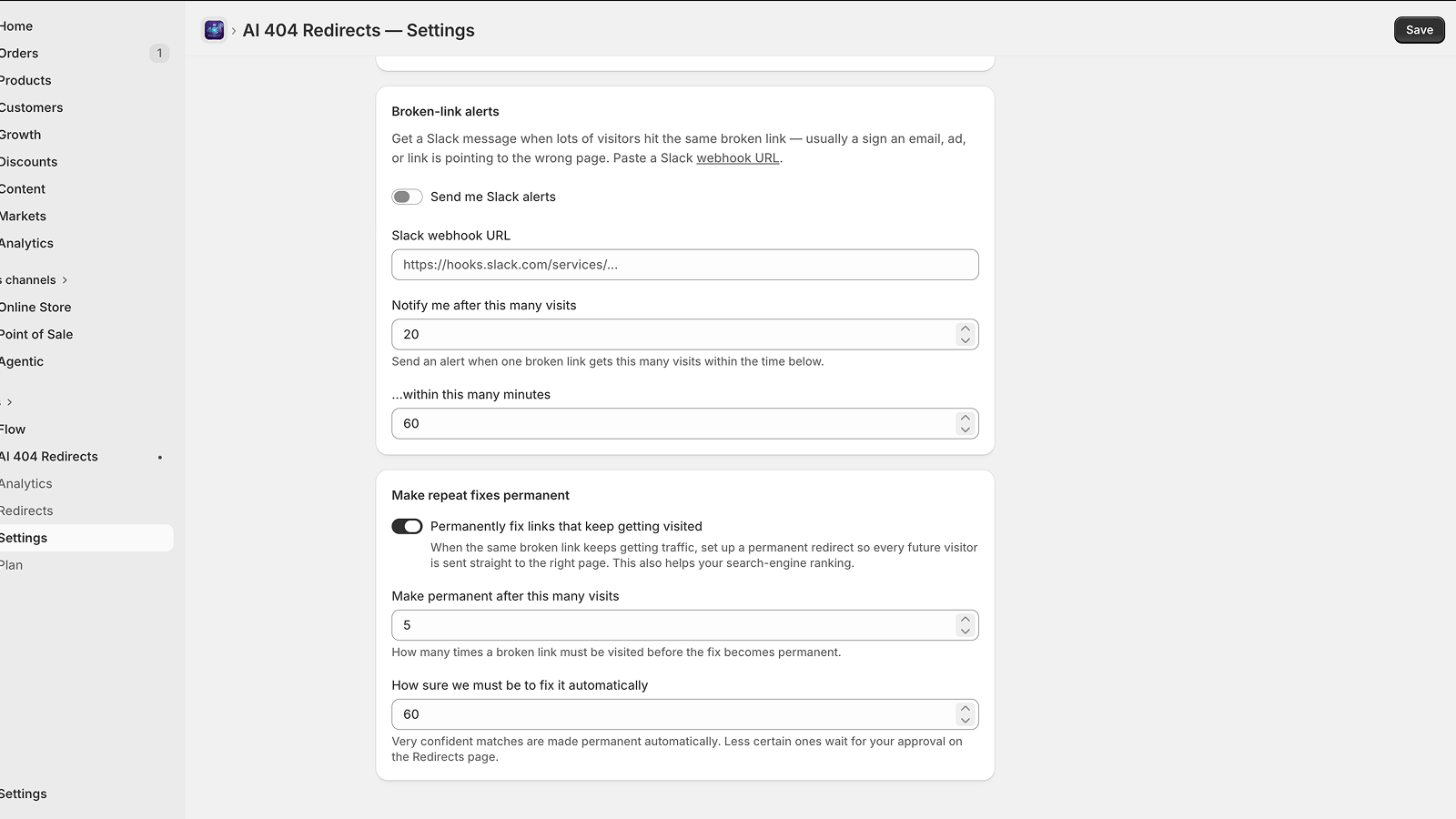The height and width of the screenshot is (819, 1456).
Task: Decrease the How sure confidence value
Action: [x=965, y=721]
